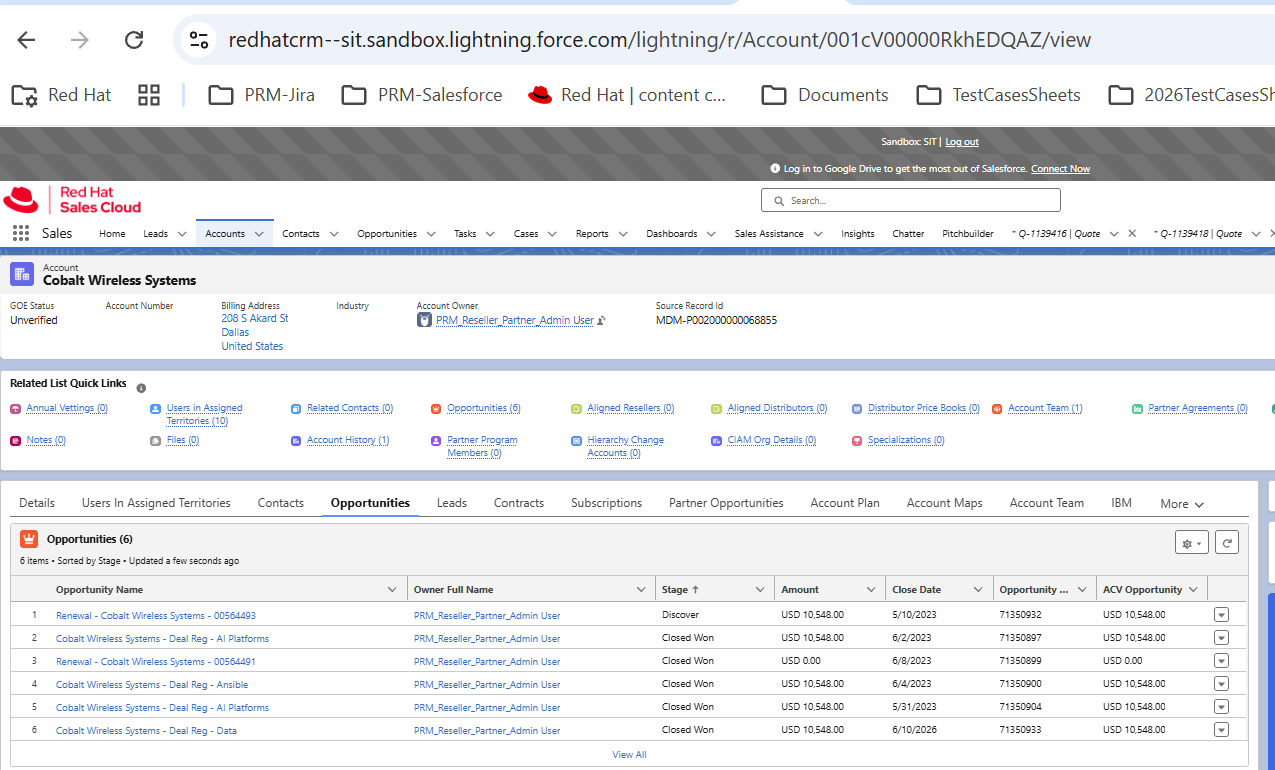Open the Renewal - Cobalt Wireless Systems - 00564491 link
The image size is (1275, 770).
(156, 662)
